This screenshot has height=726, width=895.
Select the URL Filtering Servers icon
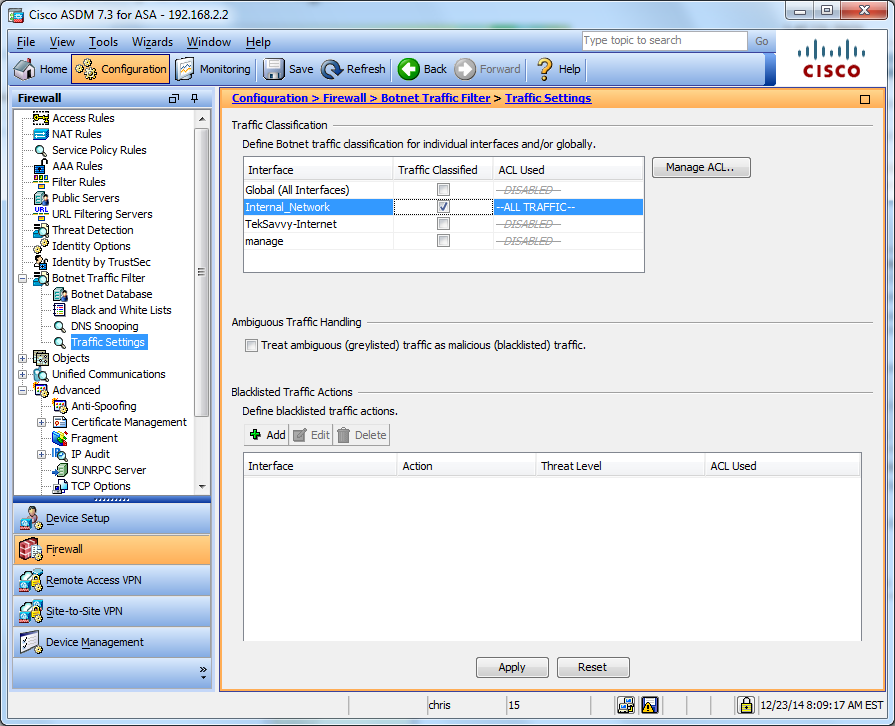coord(41,214)
